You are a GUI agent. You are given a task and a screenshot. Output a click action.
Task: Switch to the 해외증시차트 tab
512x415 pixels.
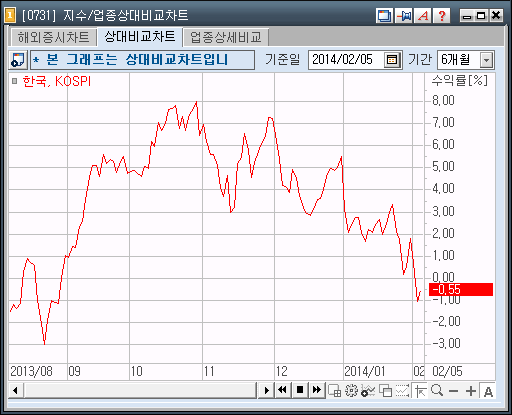[53, 37]
